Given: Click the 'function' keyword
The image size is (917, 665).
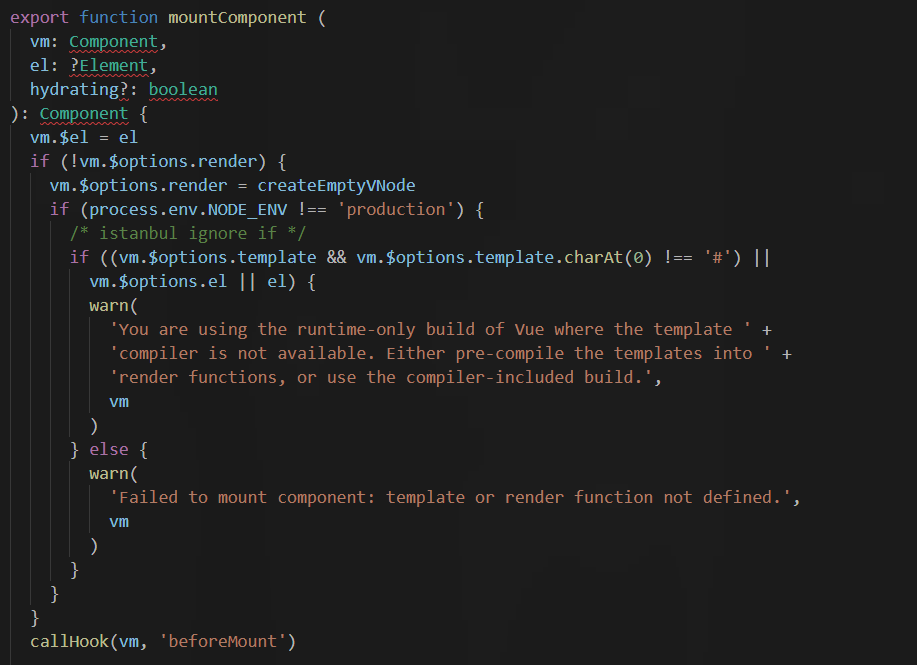Looking at the screenshot, I should tap(118, 18).
